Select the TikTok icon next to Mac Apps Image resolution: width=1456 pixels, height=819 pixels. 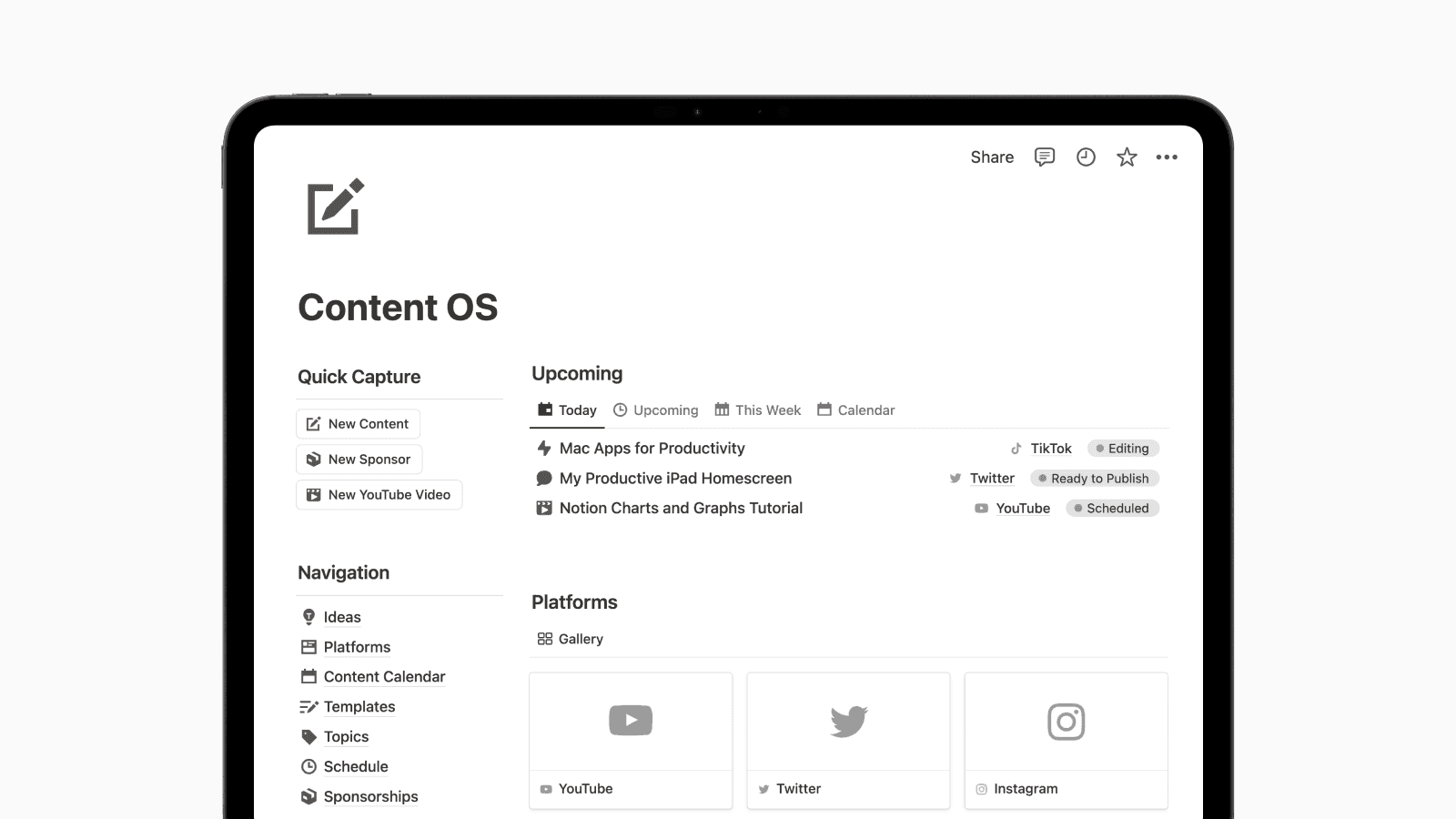tap(1016, 448)
